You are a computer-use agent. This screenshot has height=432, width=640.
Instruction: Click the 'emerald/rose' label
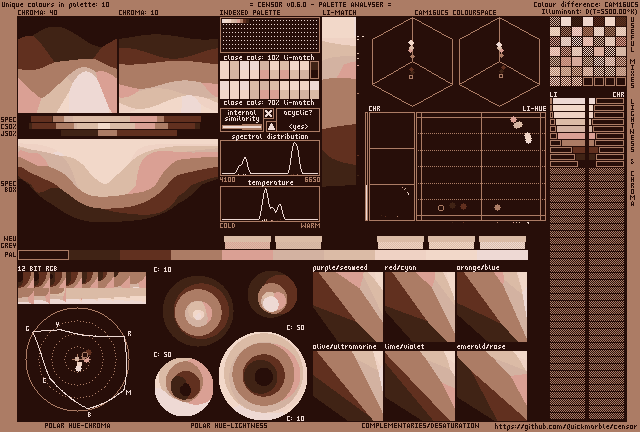[x=481, y=346]
